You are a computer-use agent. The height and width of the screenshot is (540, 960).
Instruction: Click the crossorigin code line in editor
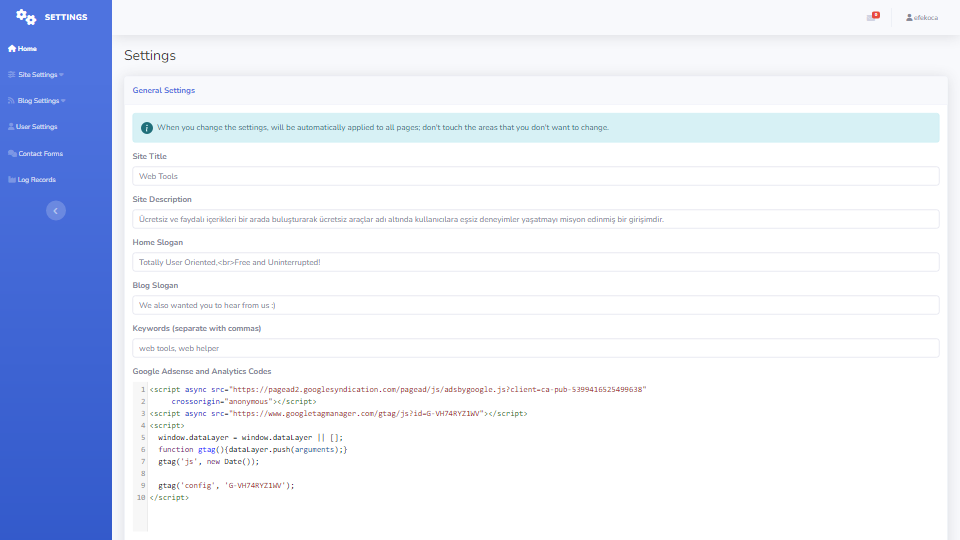244,402
